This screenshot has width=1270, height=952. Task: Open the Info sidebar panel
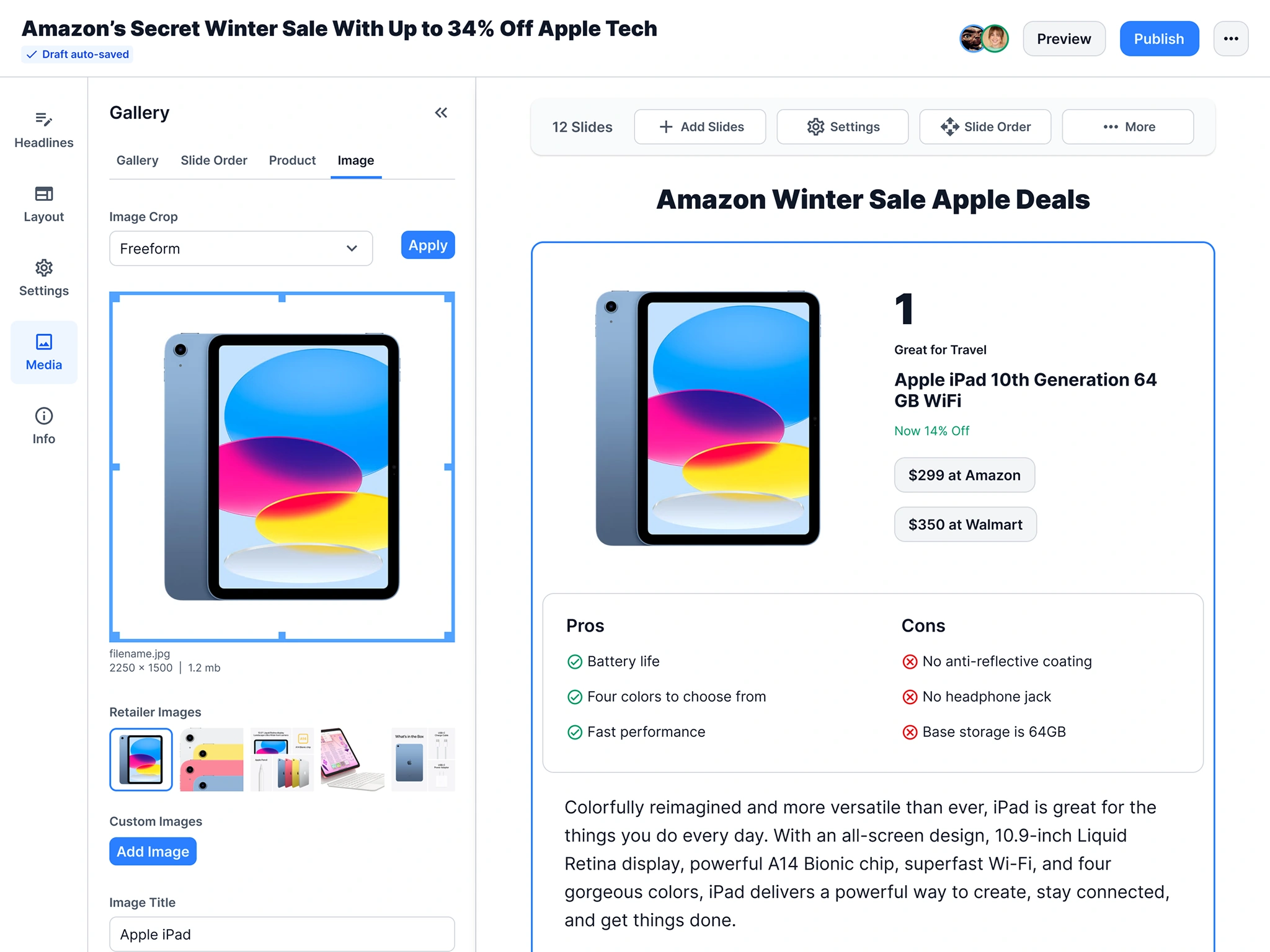tap(43, 426)
